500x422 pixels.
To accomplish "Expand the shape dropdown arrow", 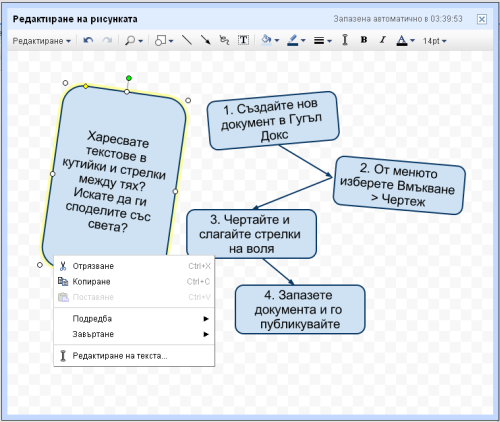I will click(x=171, y=41).
